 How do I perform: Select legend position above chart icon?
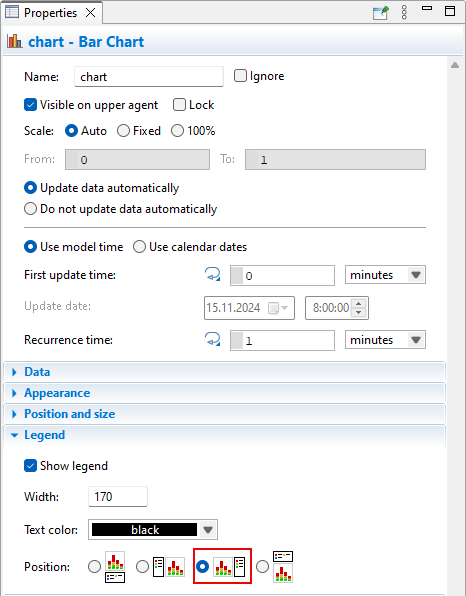pos(283,567)
